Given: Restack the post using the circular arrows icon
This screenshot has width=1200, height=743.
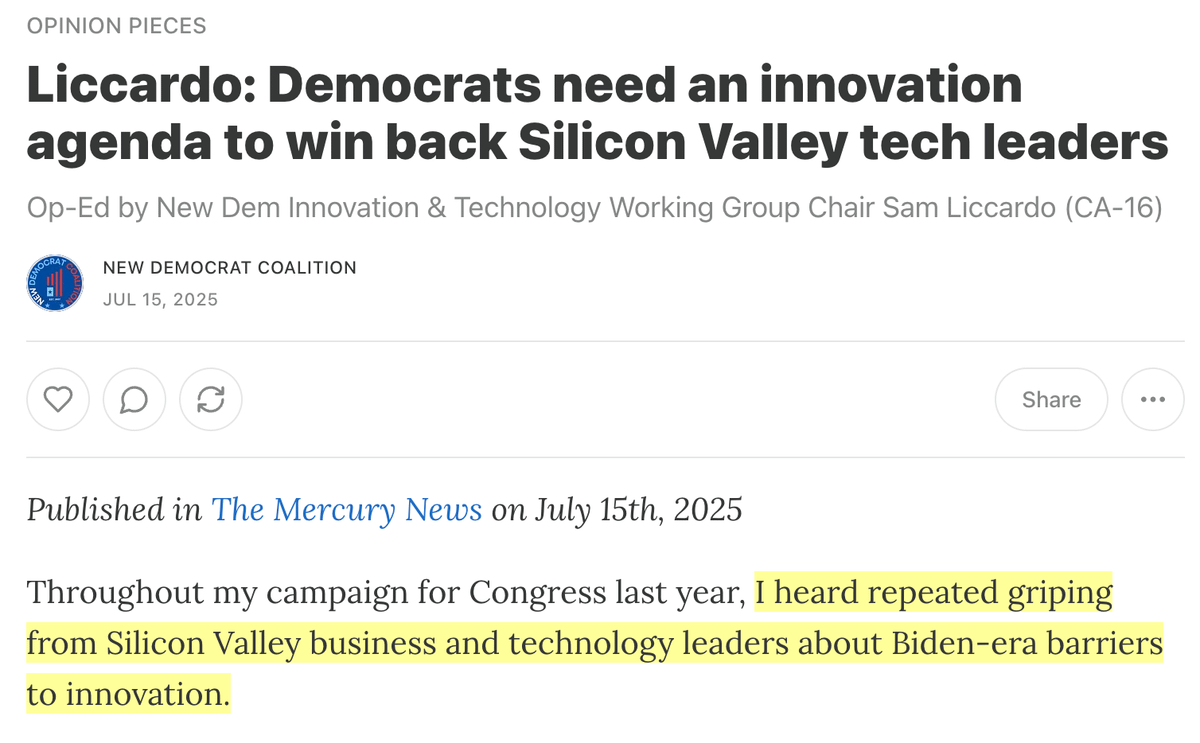Looking at the screenshot, I should pyautogui.click(x=211, y=399).
